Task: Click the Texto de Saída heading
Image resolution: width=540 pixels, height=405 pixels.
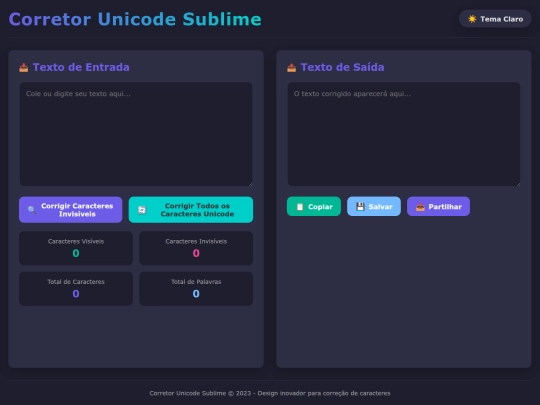Action: point(342,67)
